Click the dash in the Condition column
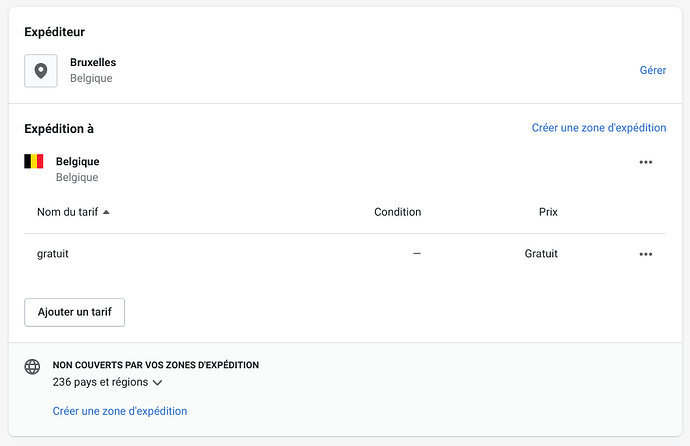 point(417,254)
